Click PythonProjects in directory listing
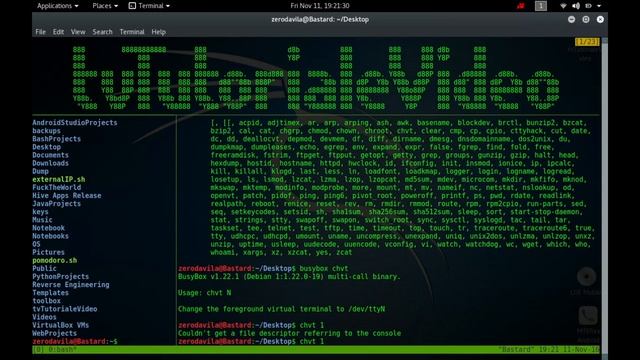Viewport: 640px width, 360px height. click(x=61, y=276)
